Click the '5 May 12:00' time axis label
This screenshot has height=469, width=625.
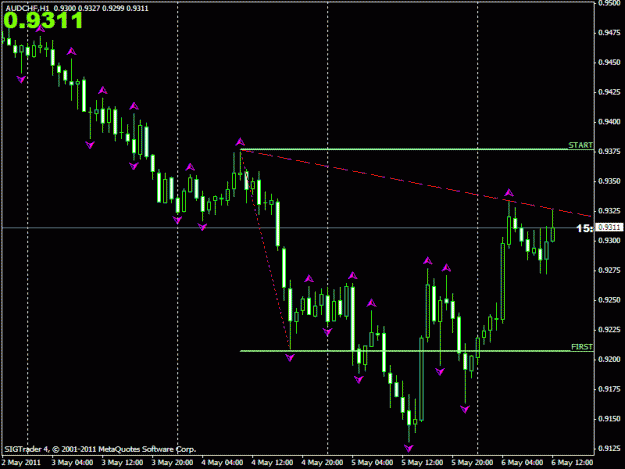pos(422,463)
